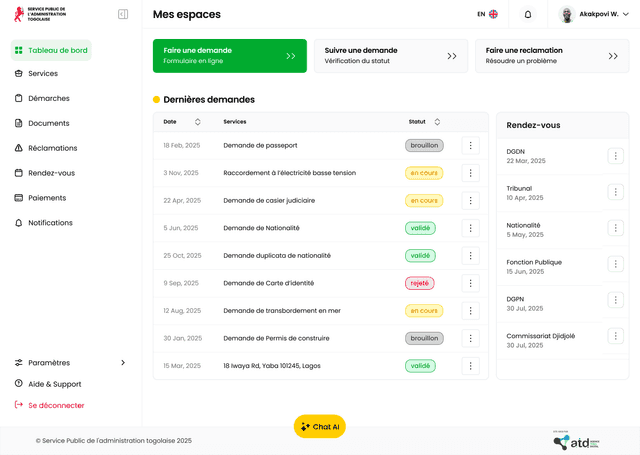The image size is (640, 455).
Task: Open the notifications bell in header
Action: (x=528, y=14)
